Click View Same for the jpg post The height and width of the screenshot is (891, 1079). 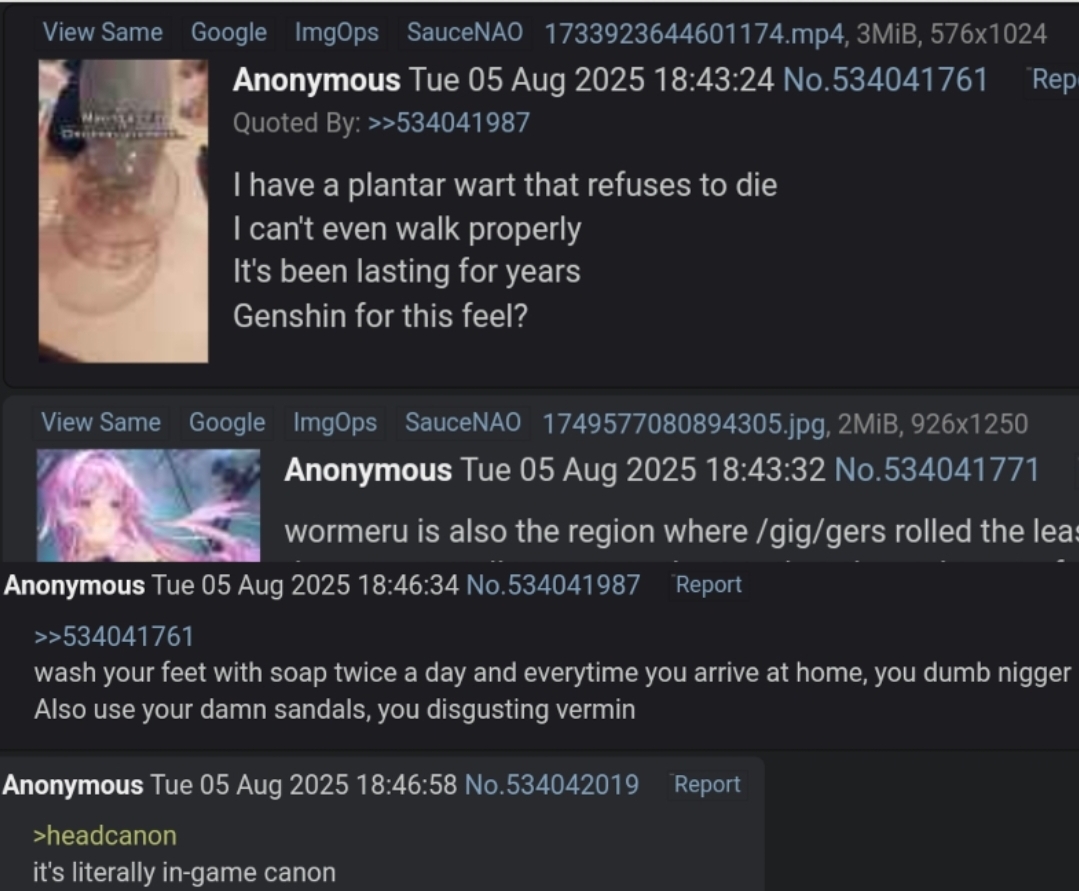pos(101,422)
